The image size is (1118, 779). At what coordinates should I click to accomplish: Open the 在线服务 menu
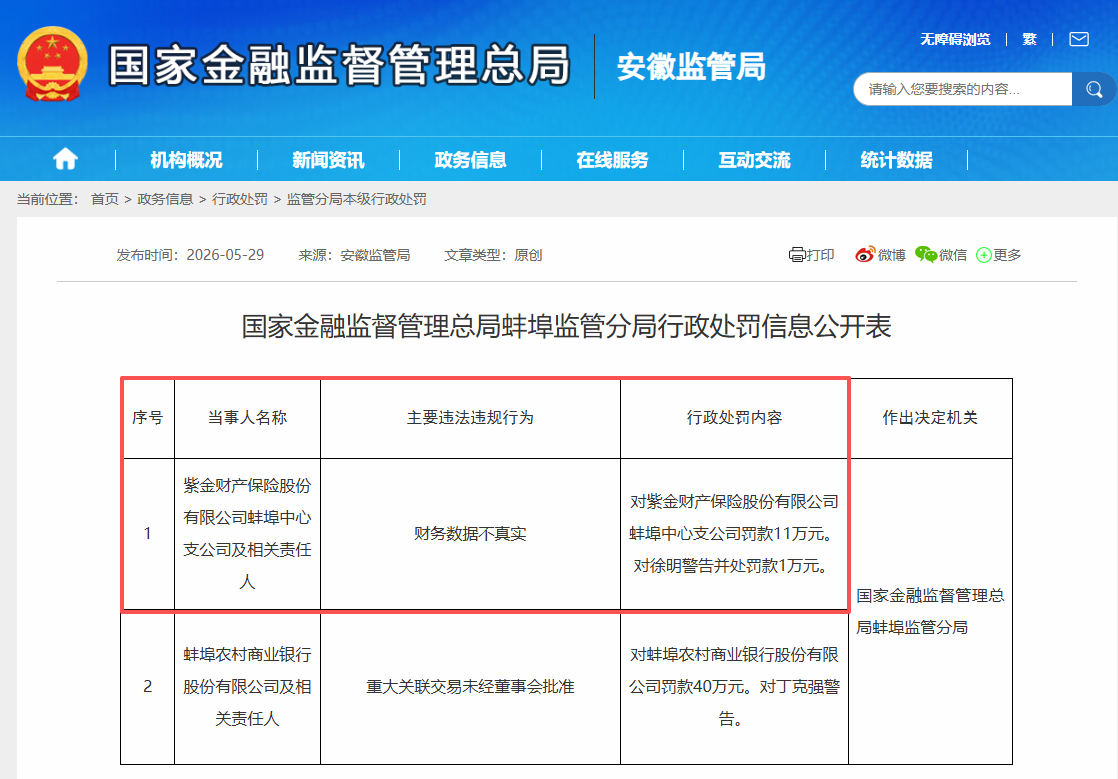point(612,160)
